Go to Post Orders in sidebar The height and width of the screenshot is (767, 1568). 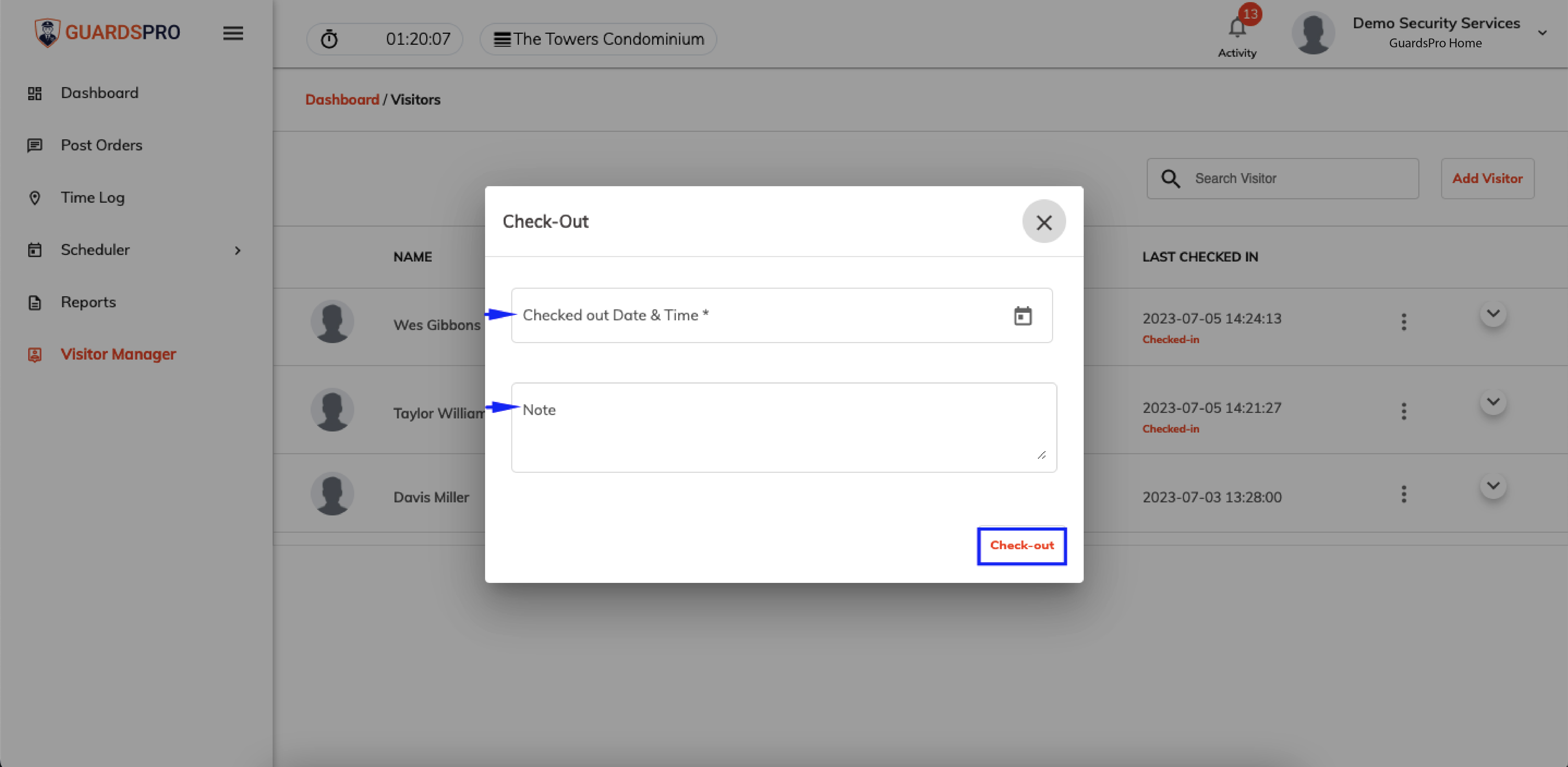point(101,145)
